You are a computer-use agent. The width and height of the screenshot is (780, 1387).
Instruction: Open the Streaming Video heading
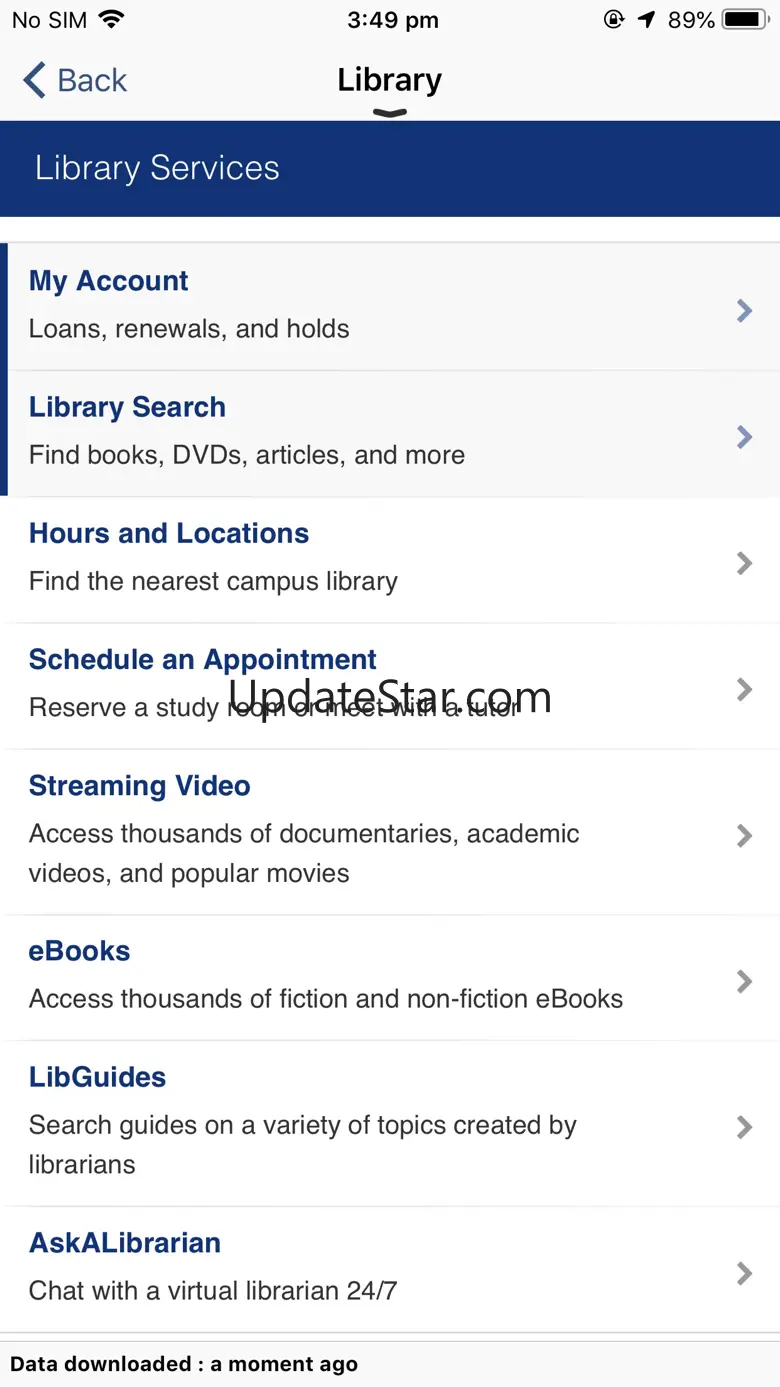point(139,786)
